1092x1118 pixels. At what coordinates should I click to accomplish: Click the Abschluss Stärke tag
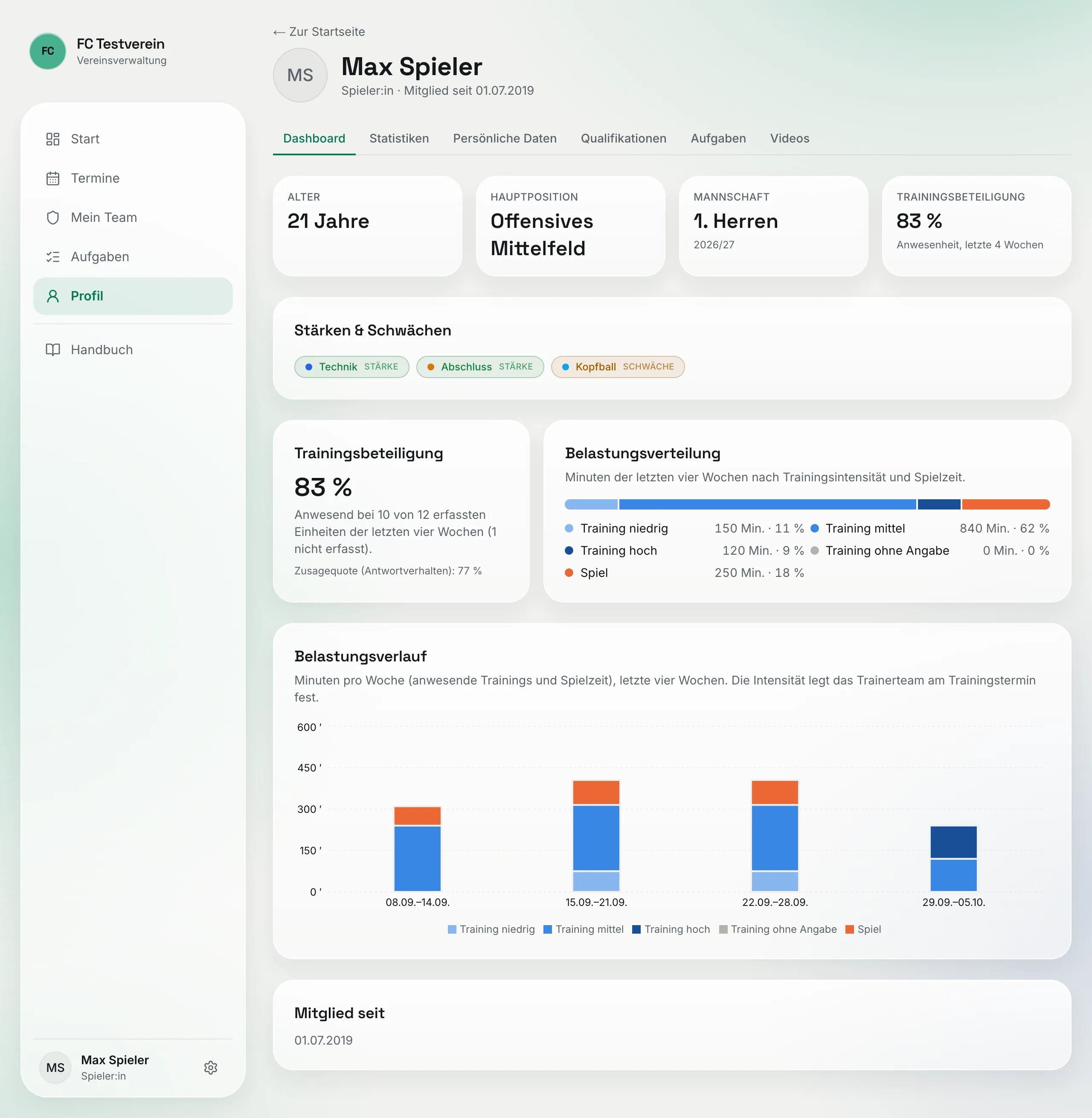point(480,367)
